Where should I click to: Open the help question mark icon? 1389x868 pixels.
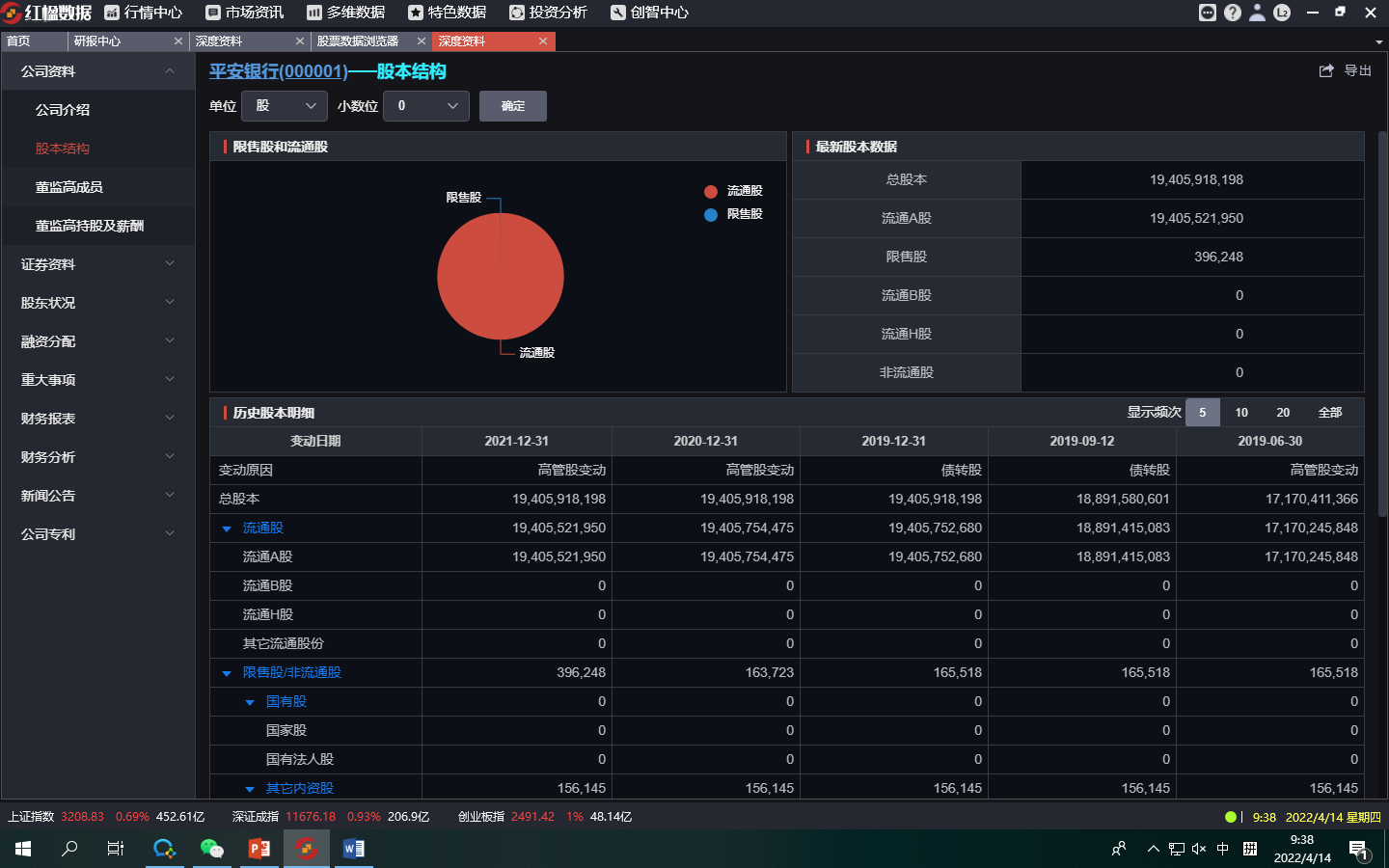point(1232,13)
